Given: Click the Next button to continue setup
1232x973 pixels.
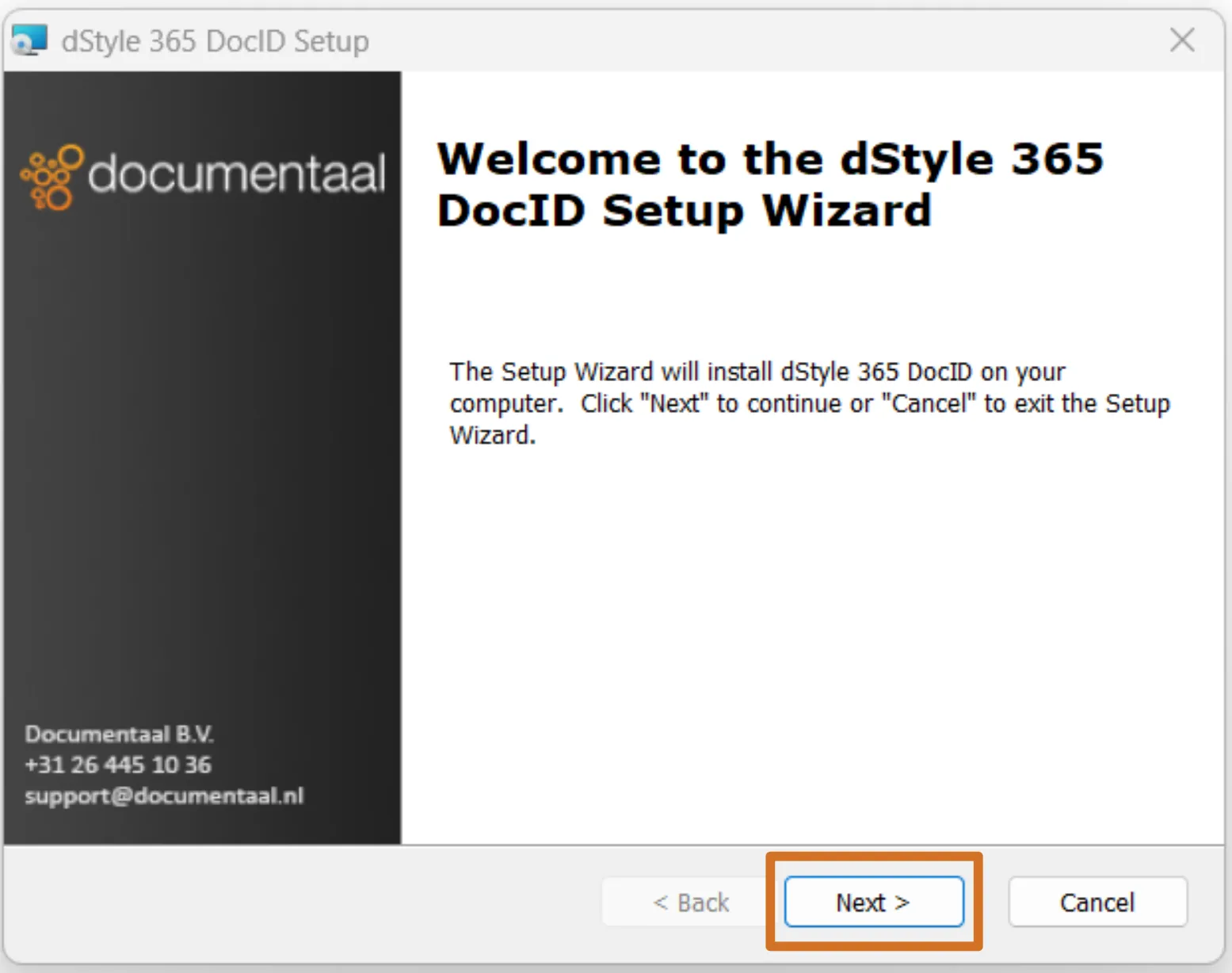Looking at the screenshot, I should click(873, 902).
